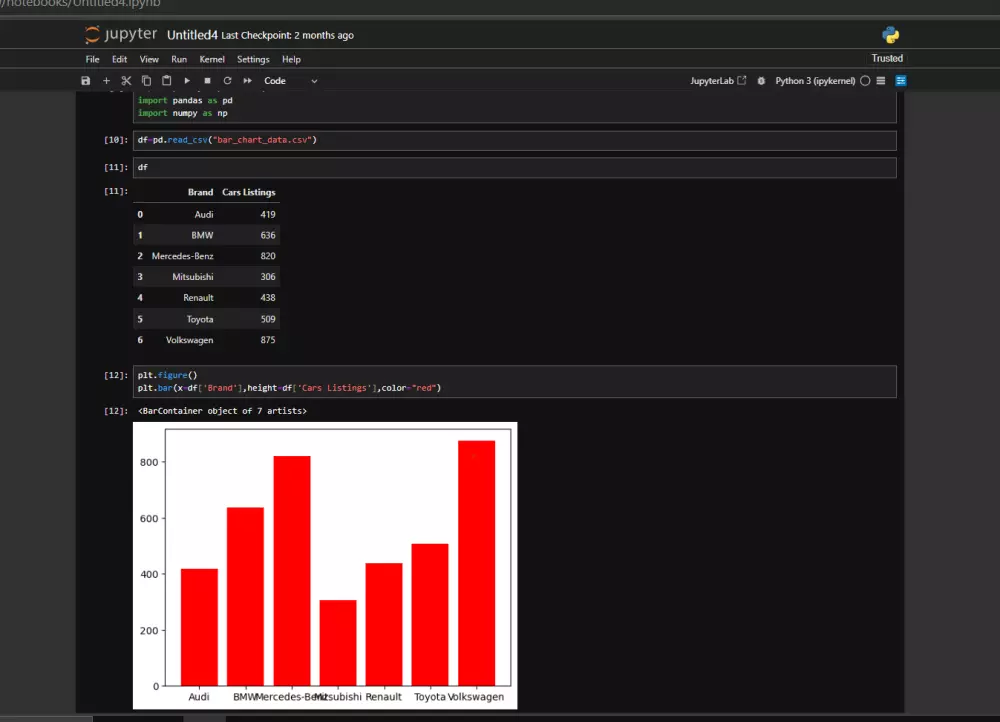Toggle the blue side panel icon
This screenshot has width=1000, height=722.
pos(901,81)
